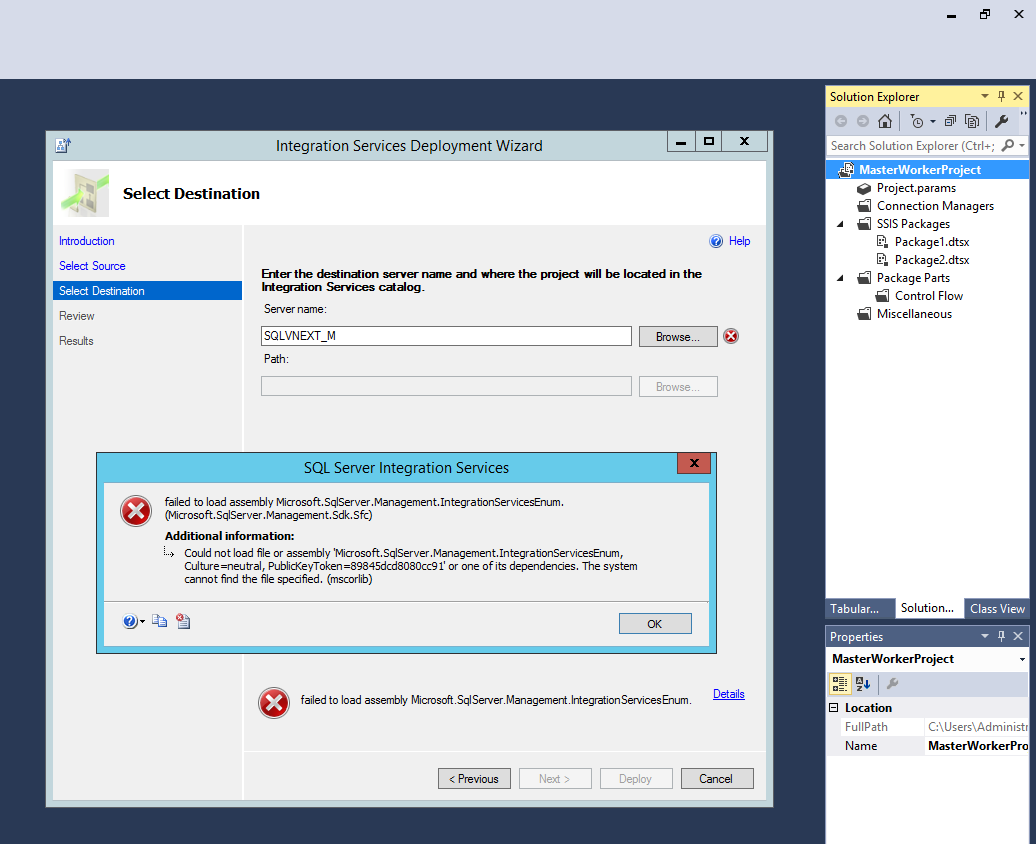Focus the Search Solution Explorer box
Screen dimensions: 1036x844
click(913, 145)
